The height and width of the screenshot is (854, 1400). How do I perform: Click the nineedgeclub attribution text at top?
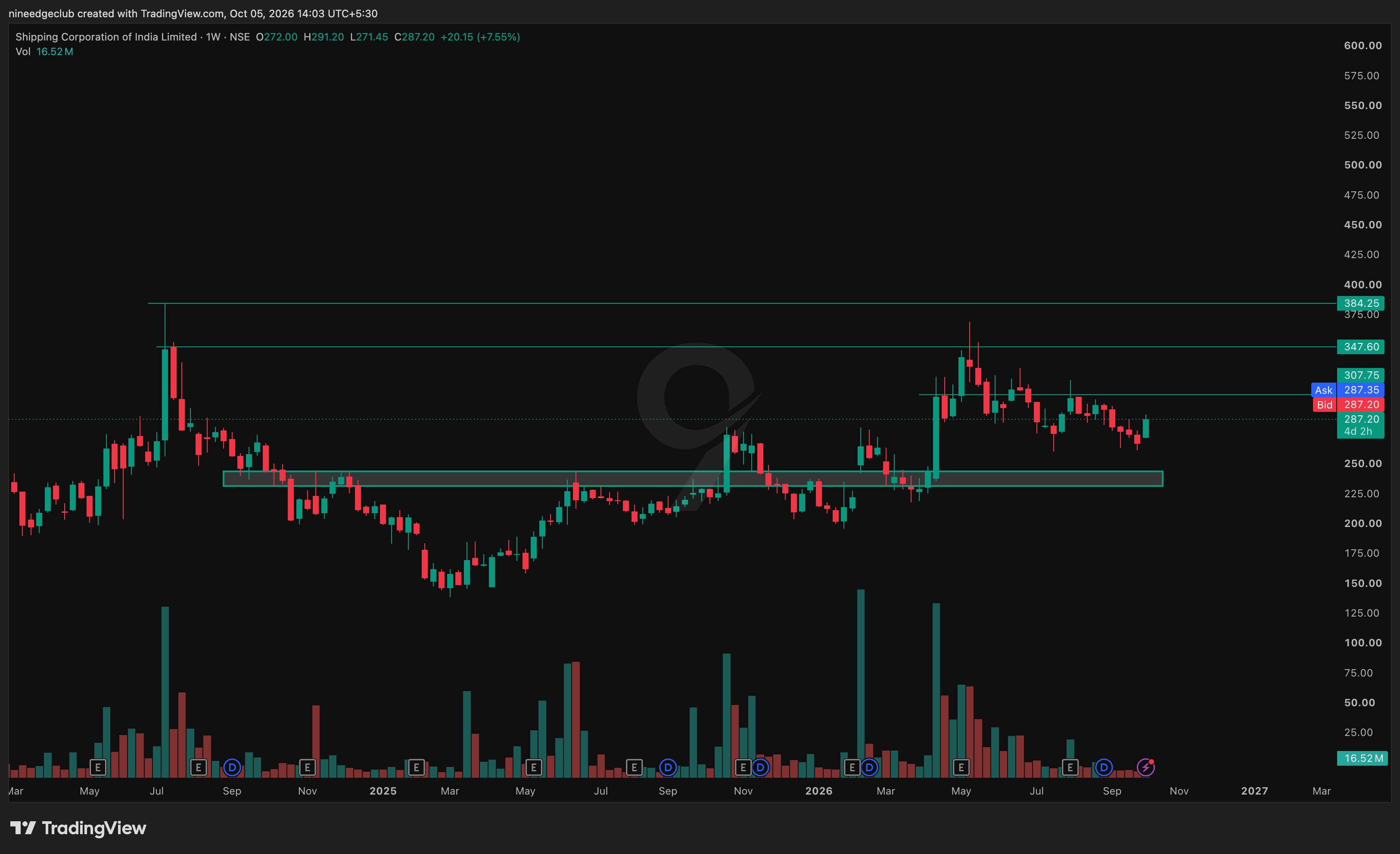[x=193, y=13]
